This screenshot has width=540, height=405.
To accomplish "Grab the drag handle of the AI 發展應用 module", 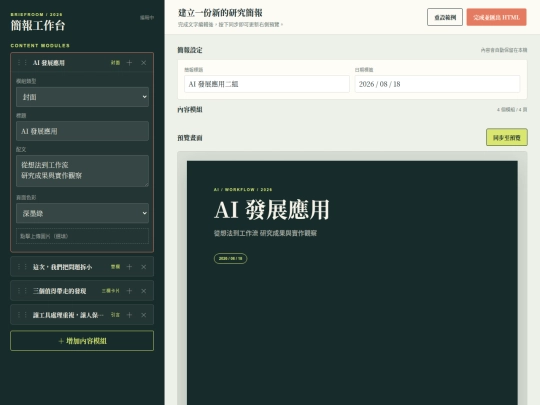I will [22, 63].
